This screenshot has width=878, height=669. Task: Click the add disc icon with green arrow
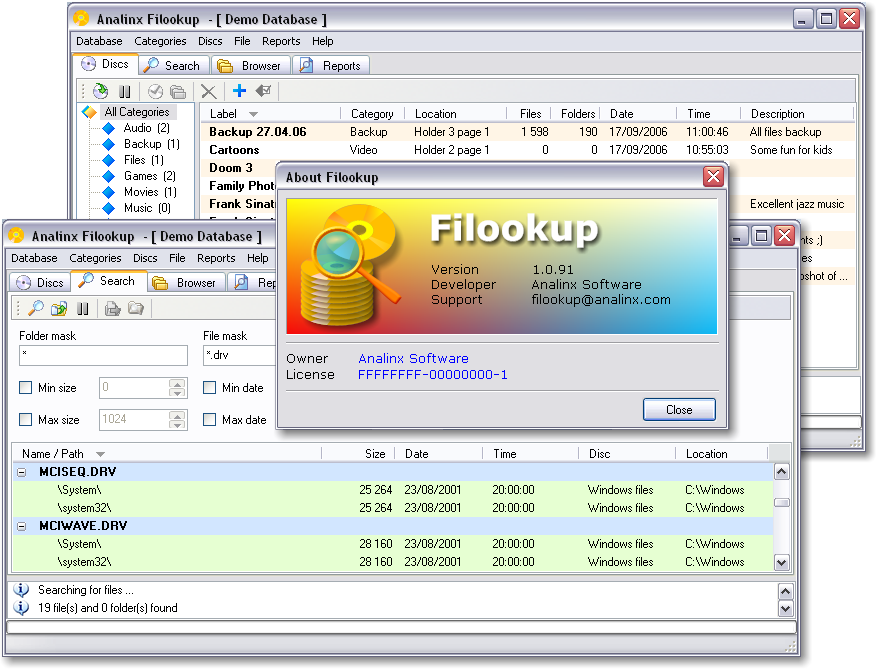point(100,91)
